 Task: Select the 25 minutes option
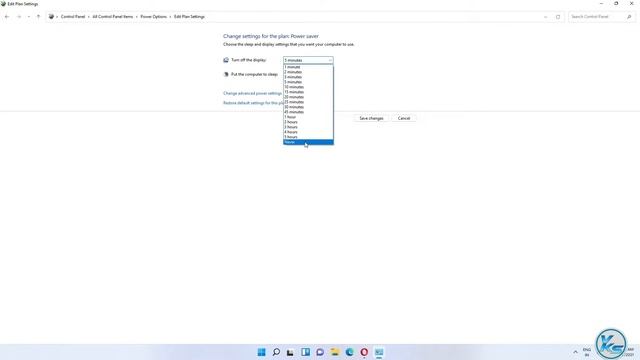click(x=308, y=102)
